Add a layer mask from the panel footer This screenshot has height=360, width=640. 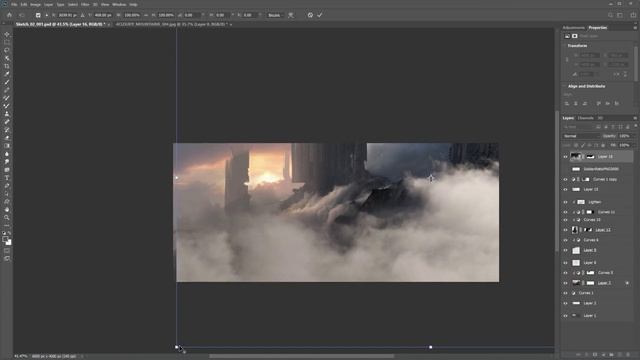point(595,355)
